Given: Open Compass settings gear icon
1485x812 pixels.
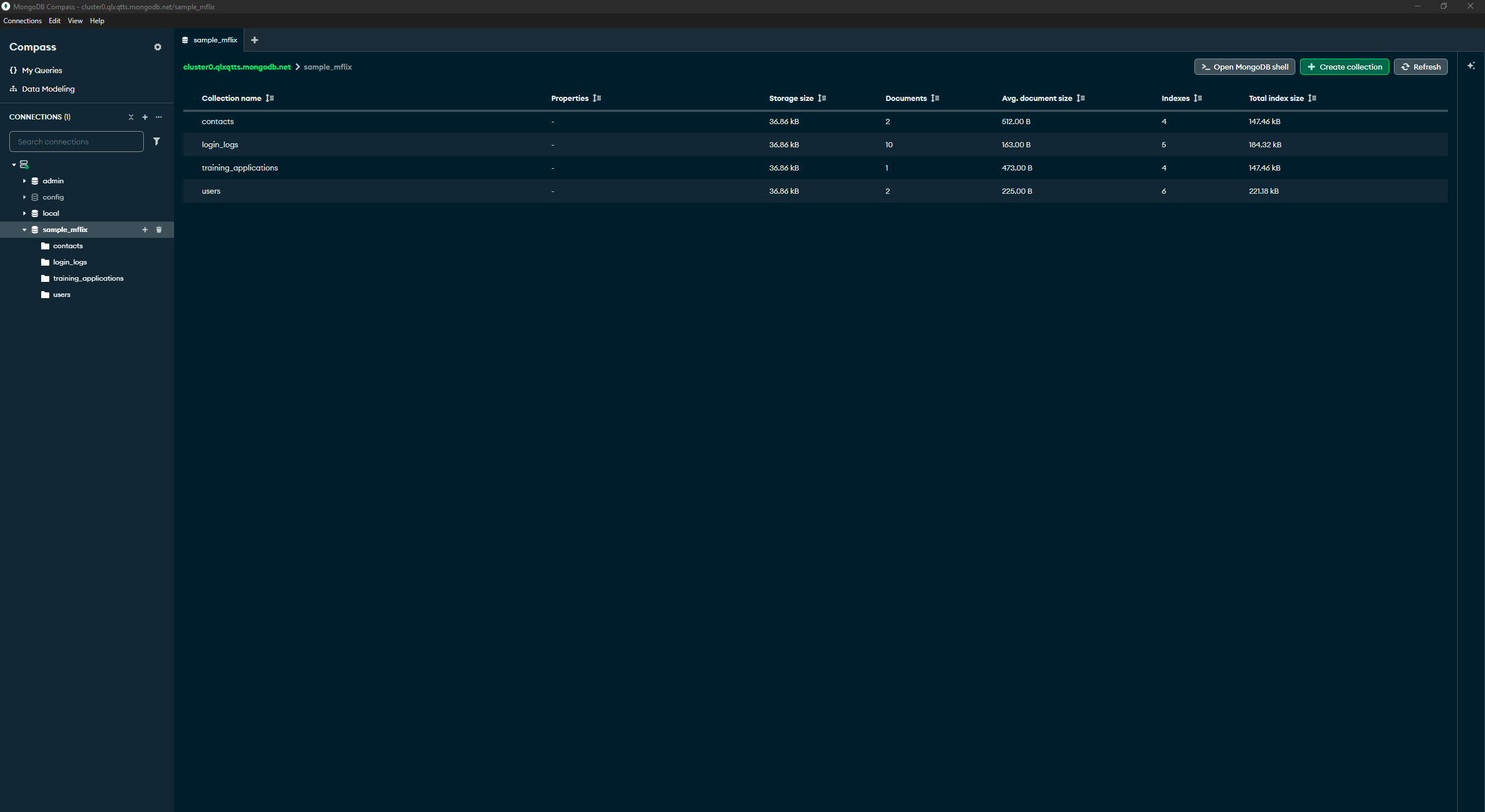Looking at the screenshot, I should [157, 47].
